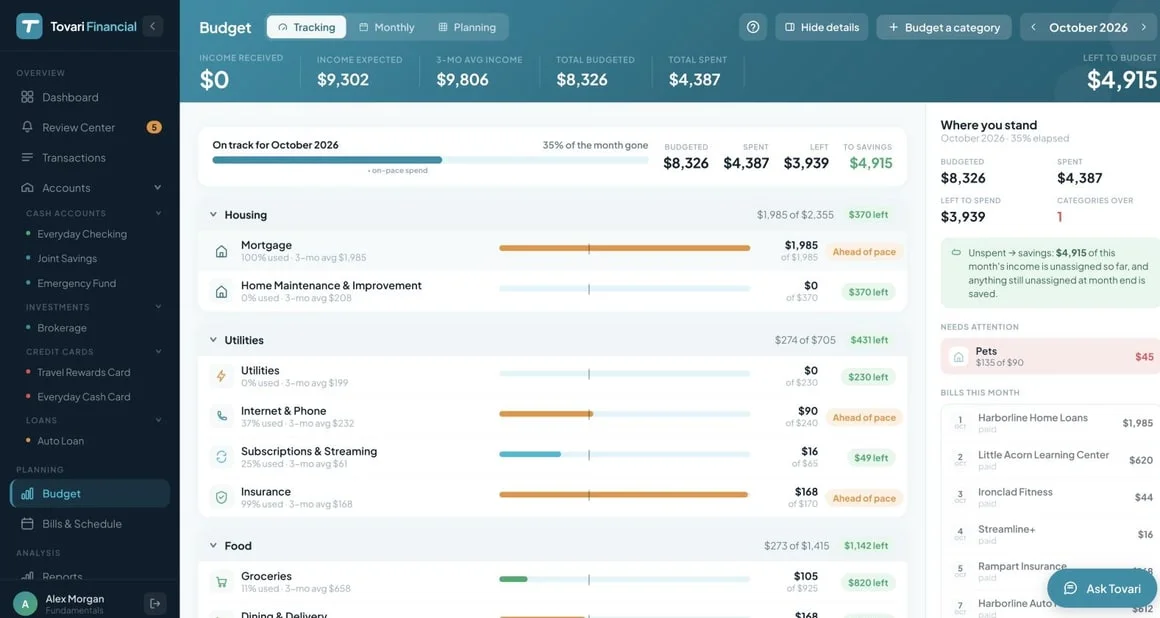Screen dimensions: 1160x618
Task: Click the Groceries $820 left badge
Action: (868, 582)
